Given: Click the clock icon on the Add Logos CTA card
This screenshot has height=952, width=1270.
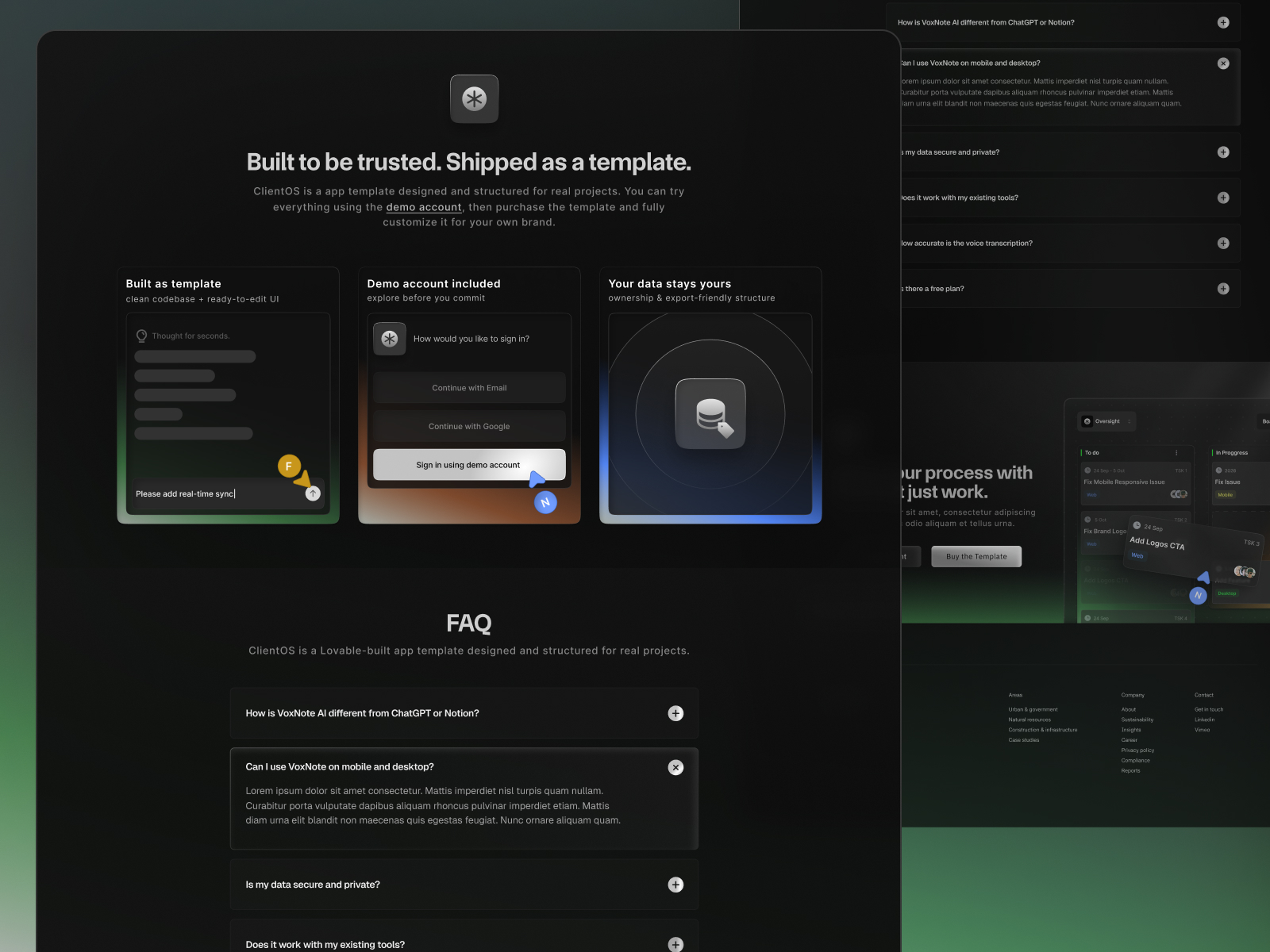Looking at the screenshot, I should pos(1137,525).
